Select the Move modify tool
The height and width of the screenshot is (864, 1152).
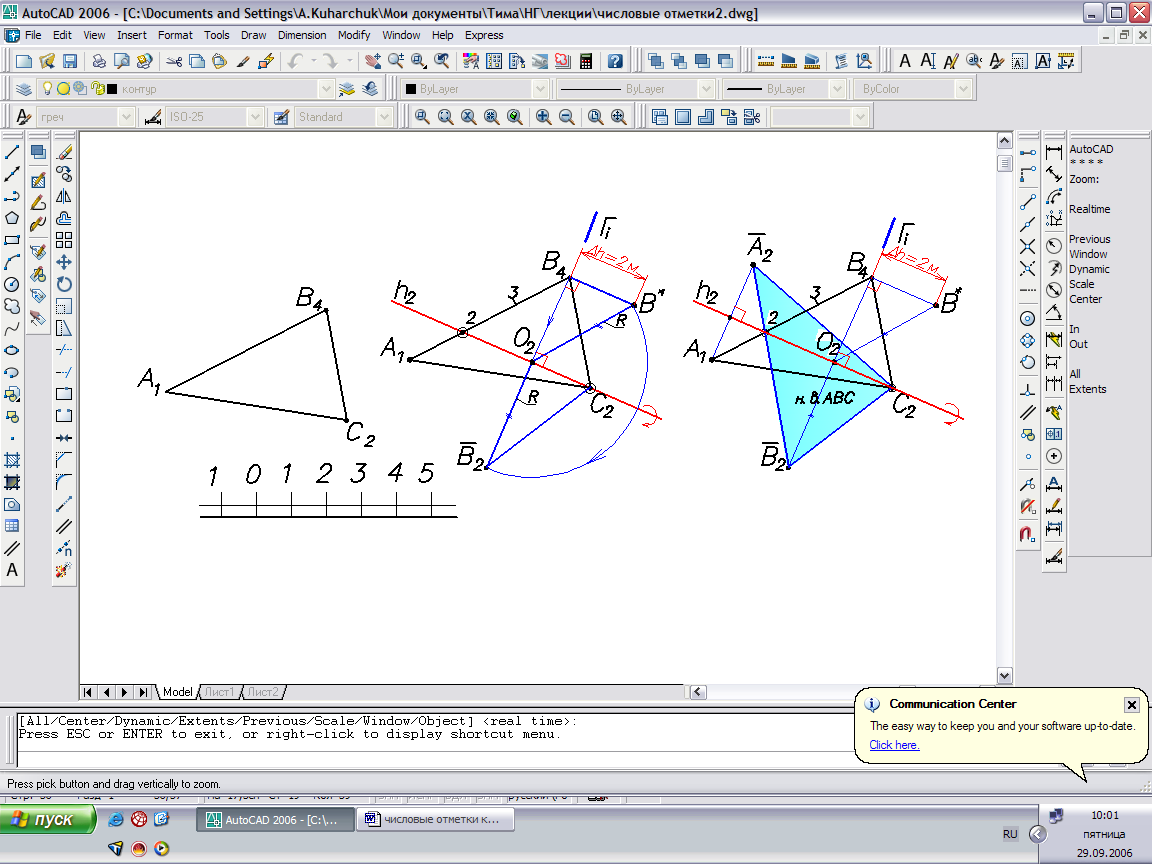[64, 262]
